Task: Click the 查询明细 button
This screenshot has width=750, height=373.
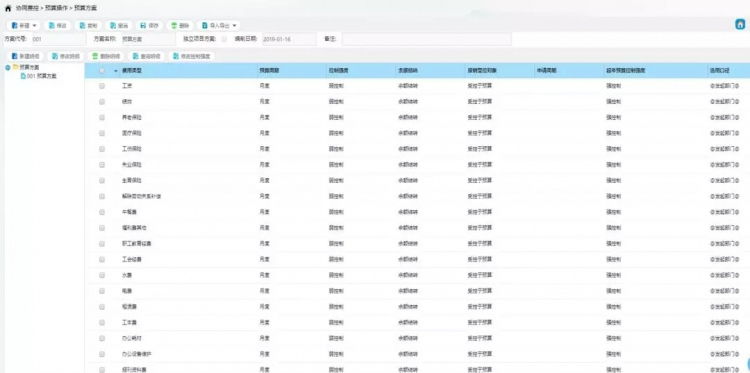Action: point(147,56)
